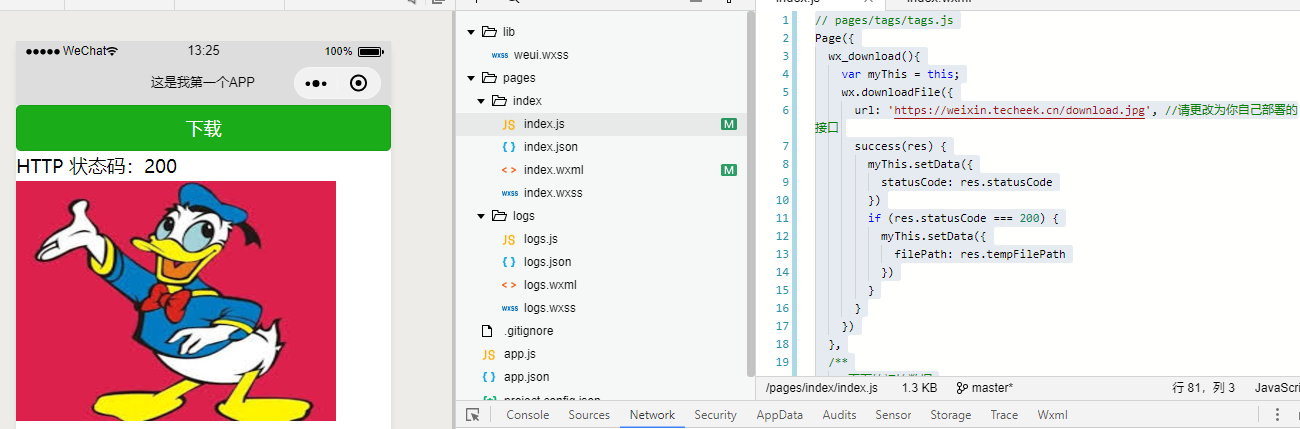Image resolution: width=1300 pixels, height=429 pixels.
Task: Click the downloaded Donald Duck image
Action: pyautogui.click(x=176, y=300)
